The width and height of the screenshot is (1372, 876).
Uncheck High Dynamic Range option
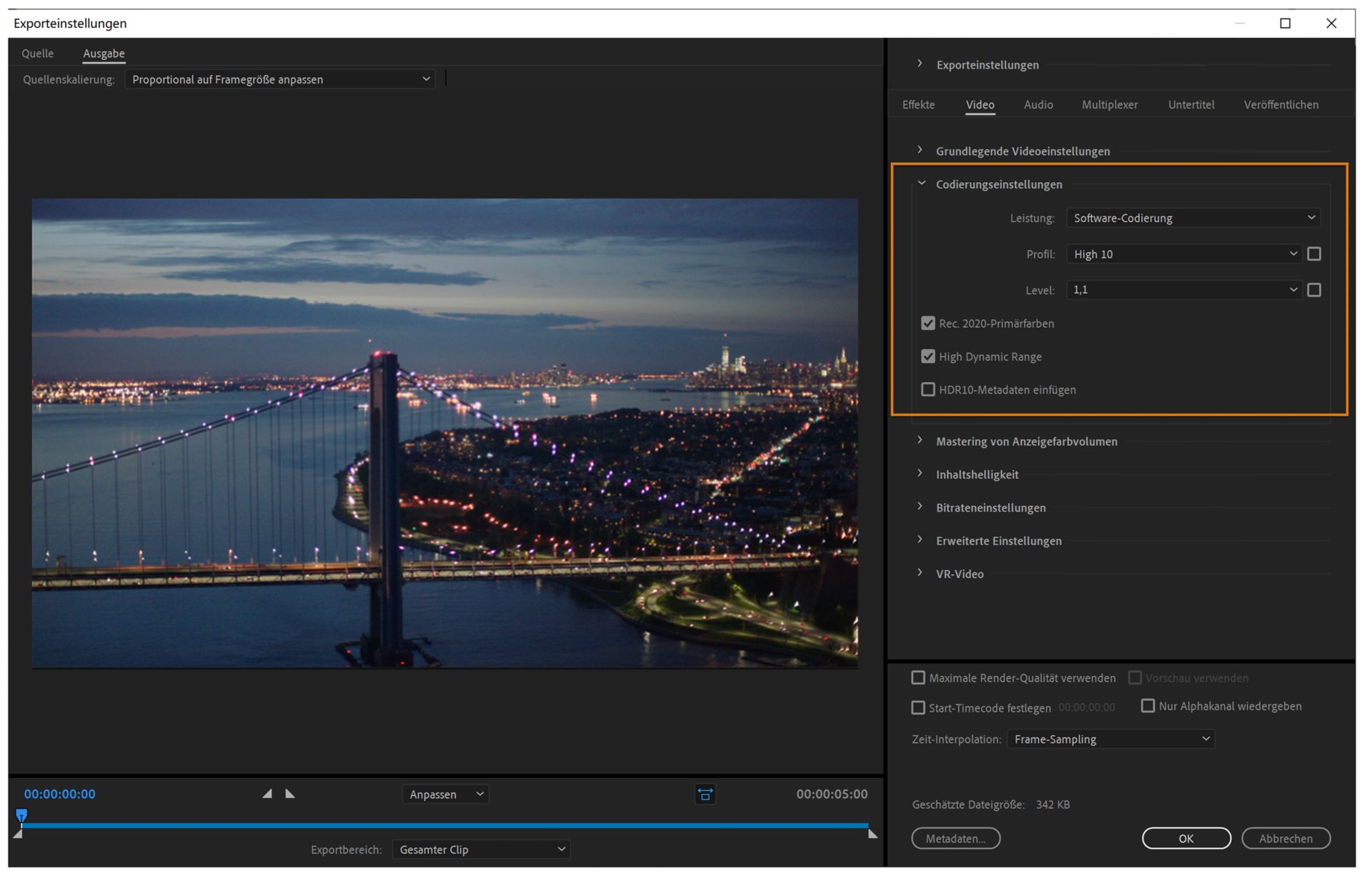(x=928, y=357)
